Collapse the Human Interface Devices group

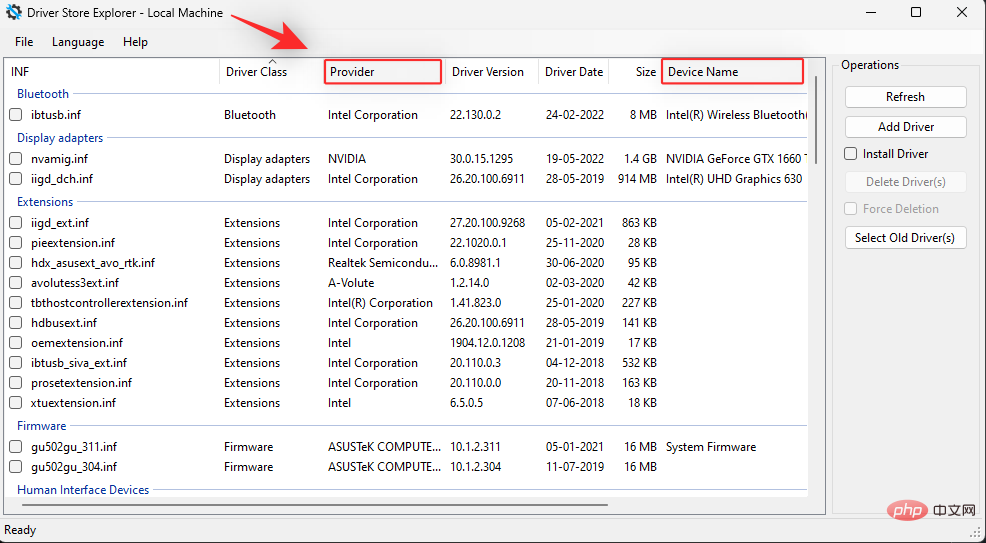pos(83,490)
